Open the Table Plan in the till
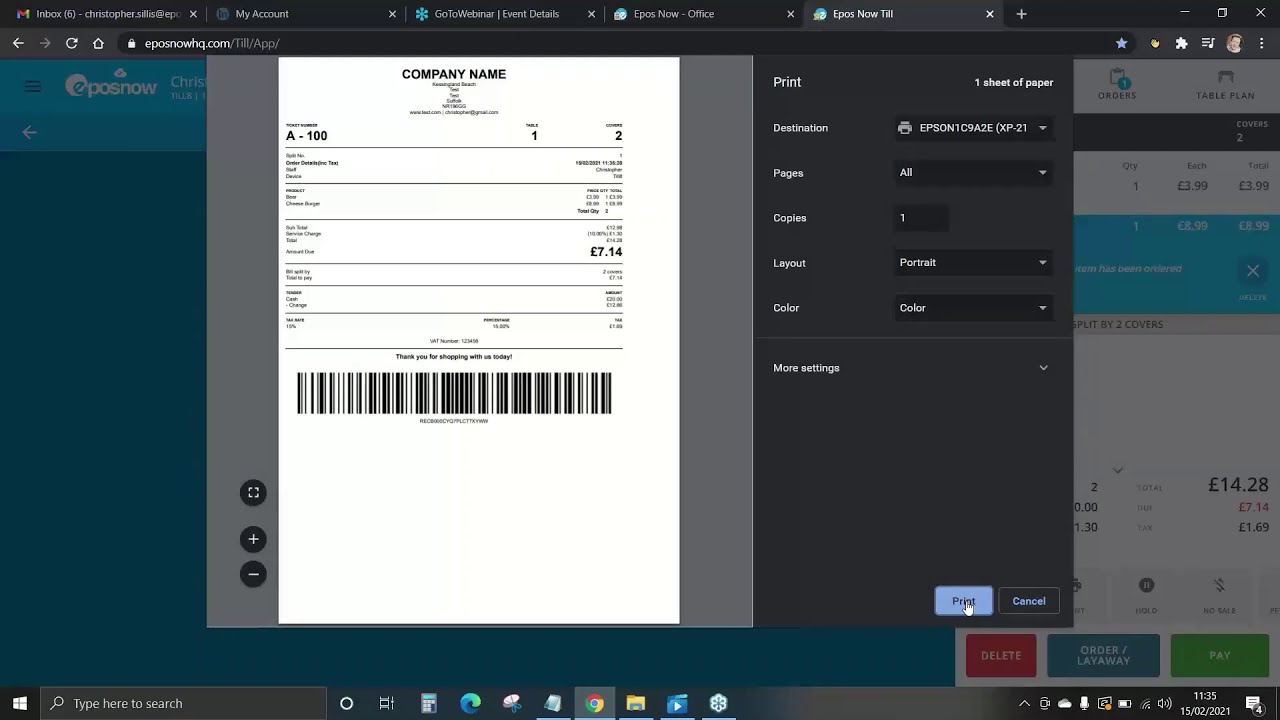Viewport: 1280px width, 720px height. tap(1225, 85)
